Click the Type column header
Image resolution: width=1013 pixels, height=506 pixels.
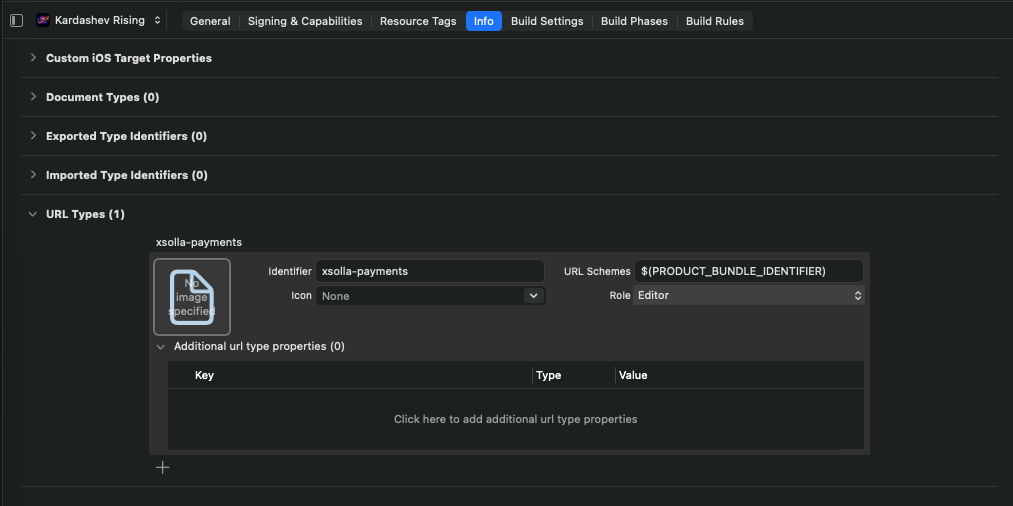click(x=548, y=375)
